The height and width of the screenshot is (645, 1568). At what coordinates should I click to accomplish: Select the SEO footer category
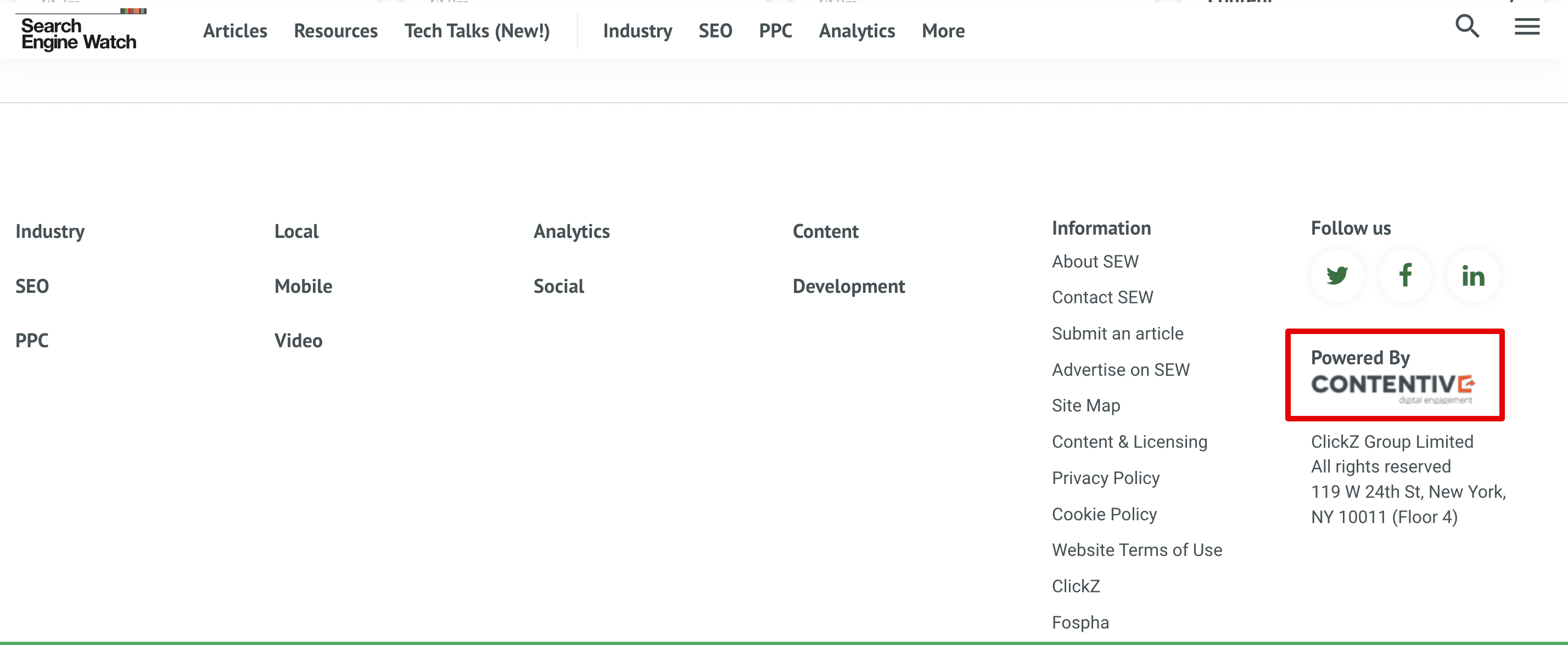31,285
